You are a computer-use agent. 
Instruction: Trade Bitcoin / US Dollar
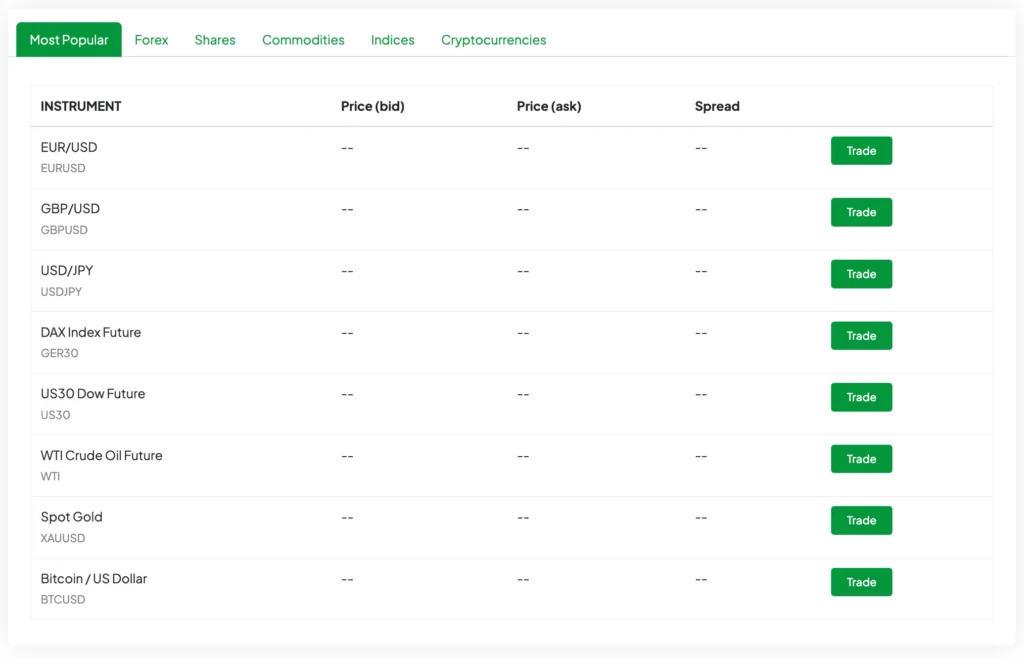pyautogui.click(x=861, y=582)
